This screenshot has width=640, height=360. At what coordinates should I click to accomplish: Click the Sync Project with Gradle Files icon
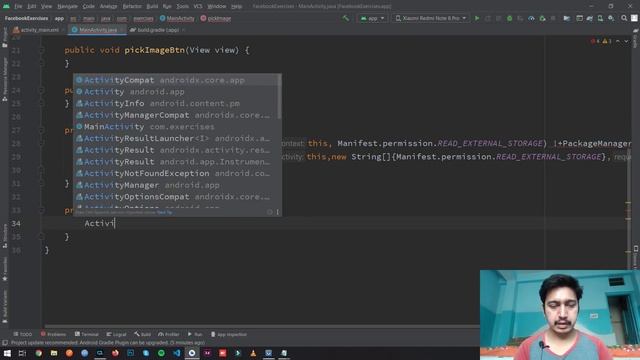click(590, 18)
